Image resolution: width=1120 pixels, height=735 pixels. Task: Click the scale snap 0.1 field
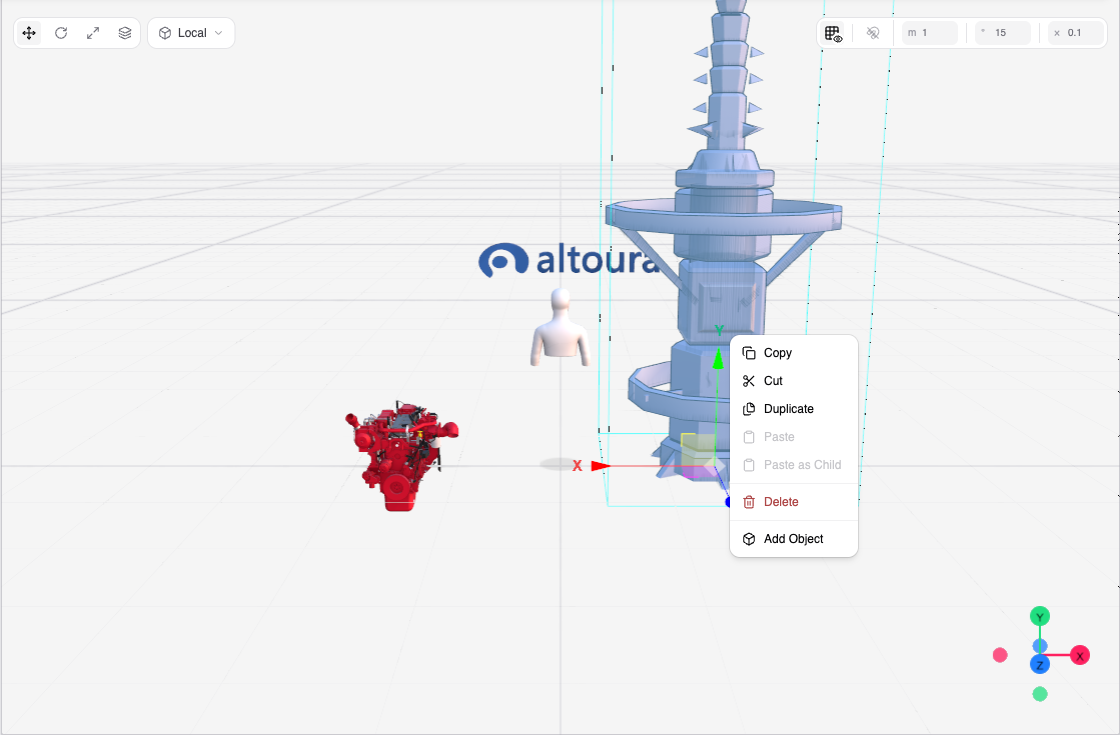pos(1076,33)
